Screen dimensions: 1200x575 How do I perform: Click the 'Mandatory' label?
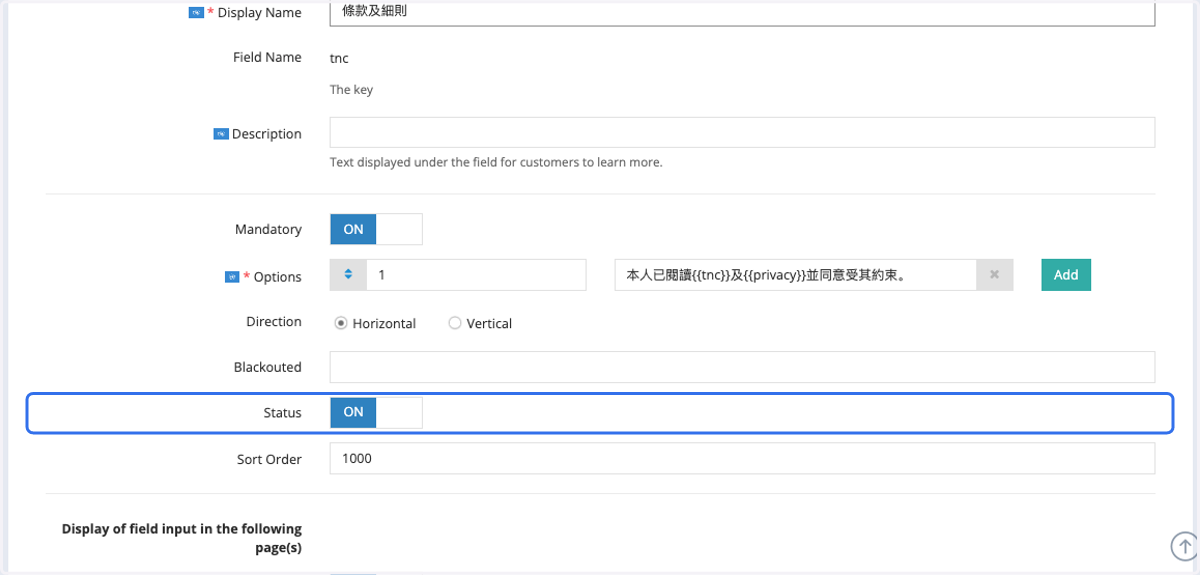pos(268,230)
